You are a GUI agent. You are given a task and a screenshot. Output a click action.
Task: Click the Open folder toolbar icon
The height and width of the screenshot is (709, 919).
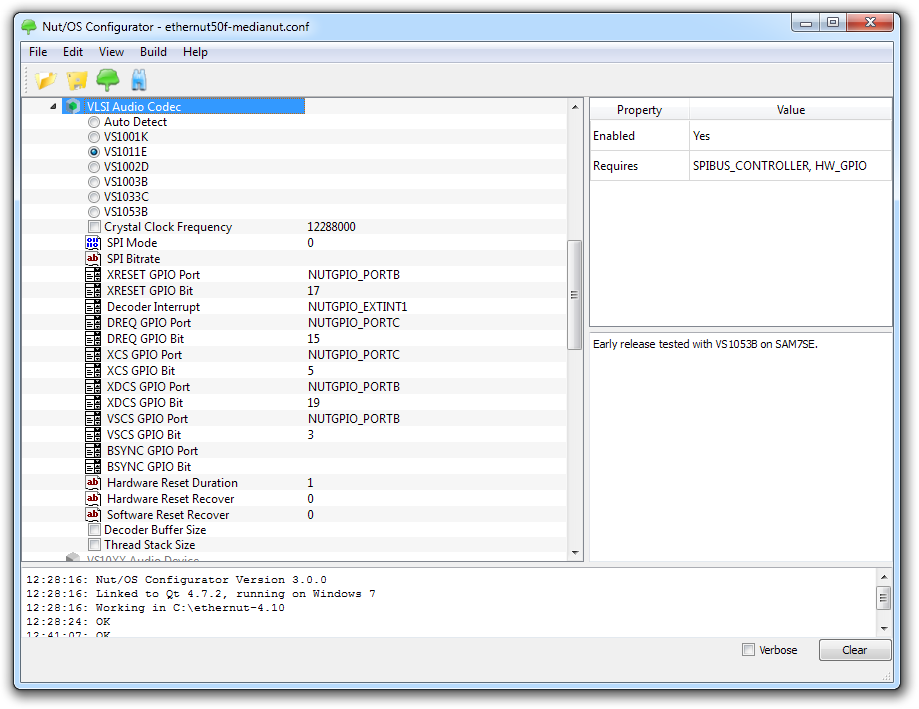45,79
